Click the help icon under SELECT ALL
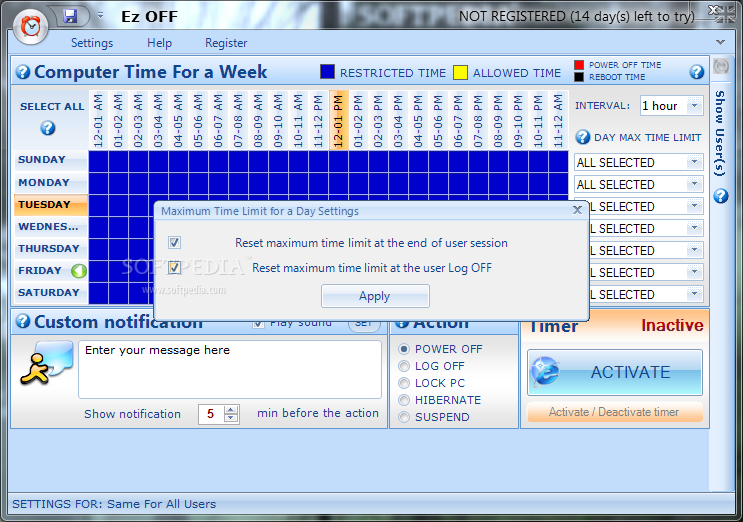This screenshot has height=522, width=743. click(48, 128)
